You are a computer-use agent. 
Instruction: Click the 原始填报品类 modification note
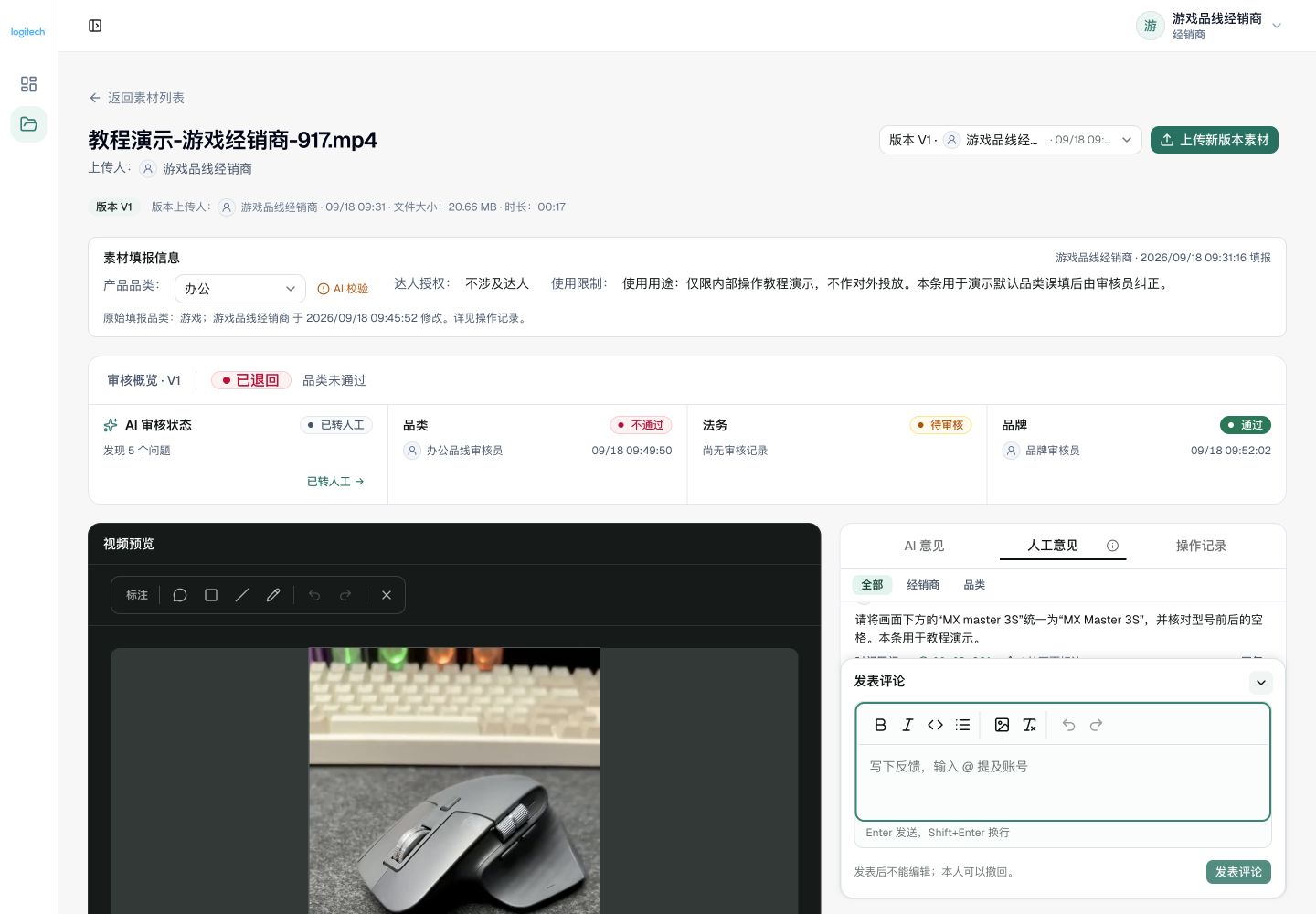tap(316, 318)
